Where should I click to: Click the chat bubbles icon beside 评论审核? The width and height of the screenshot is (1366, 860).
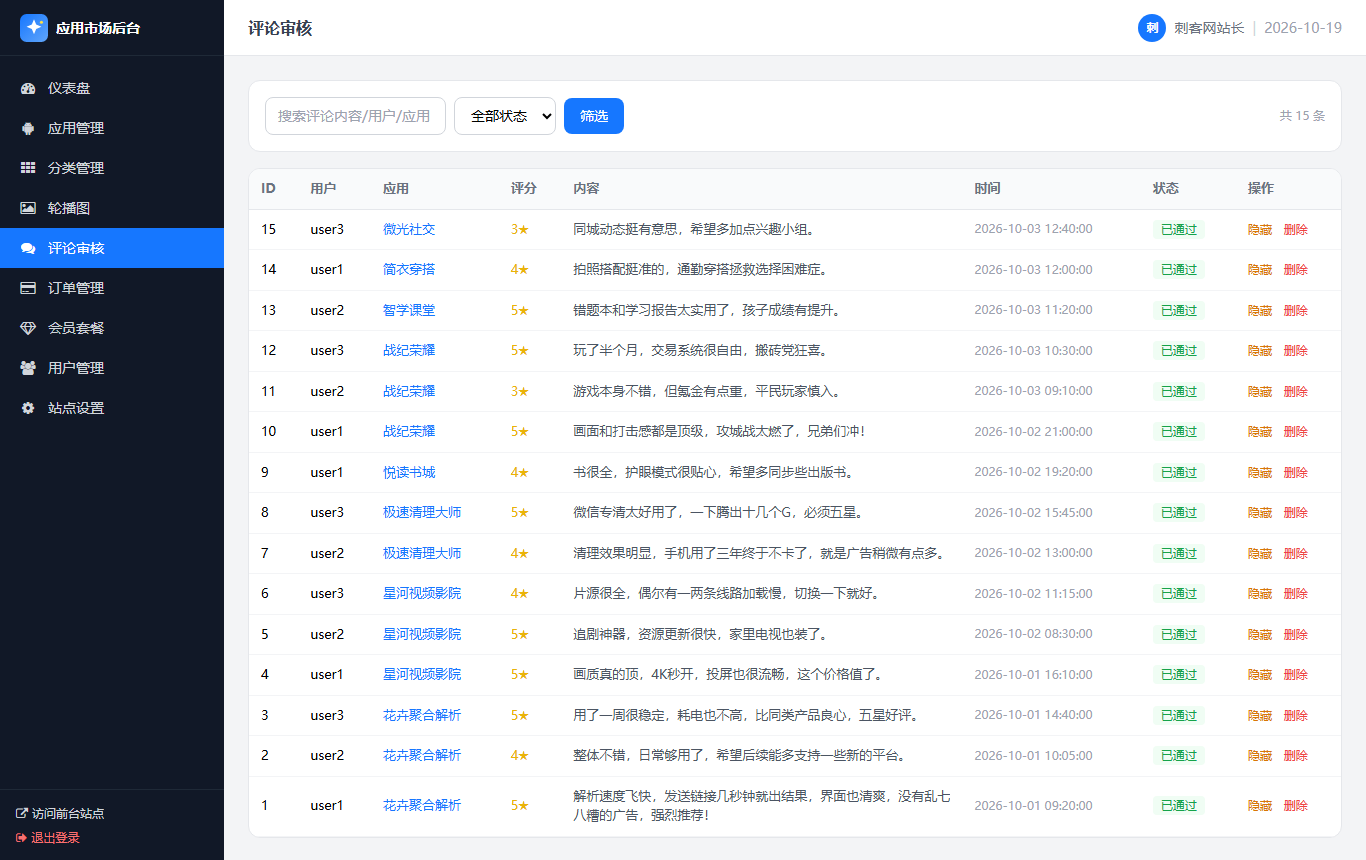coord(28,248)
